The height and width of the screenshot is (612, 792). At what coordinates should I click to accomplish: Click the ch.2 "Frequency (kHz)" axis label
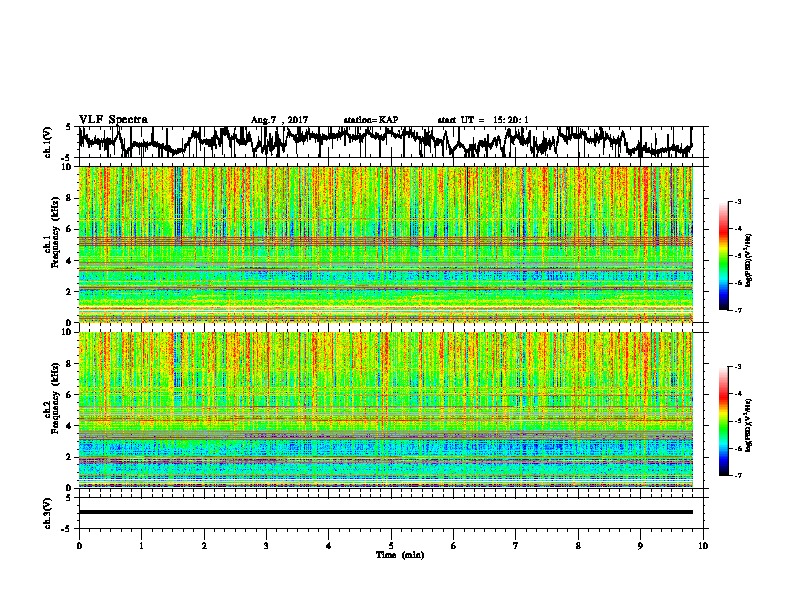[55, 398]
